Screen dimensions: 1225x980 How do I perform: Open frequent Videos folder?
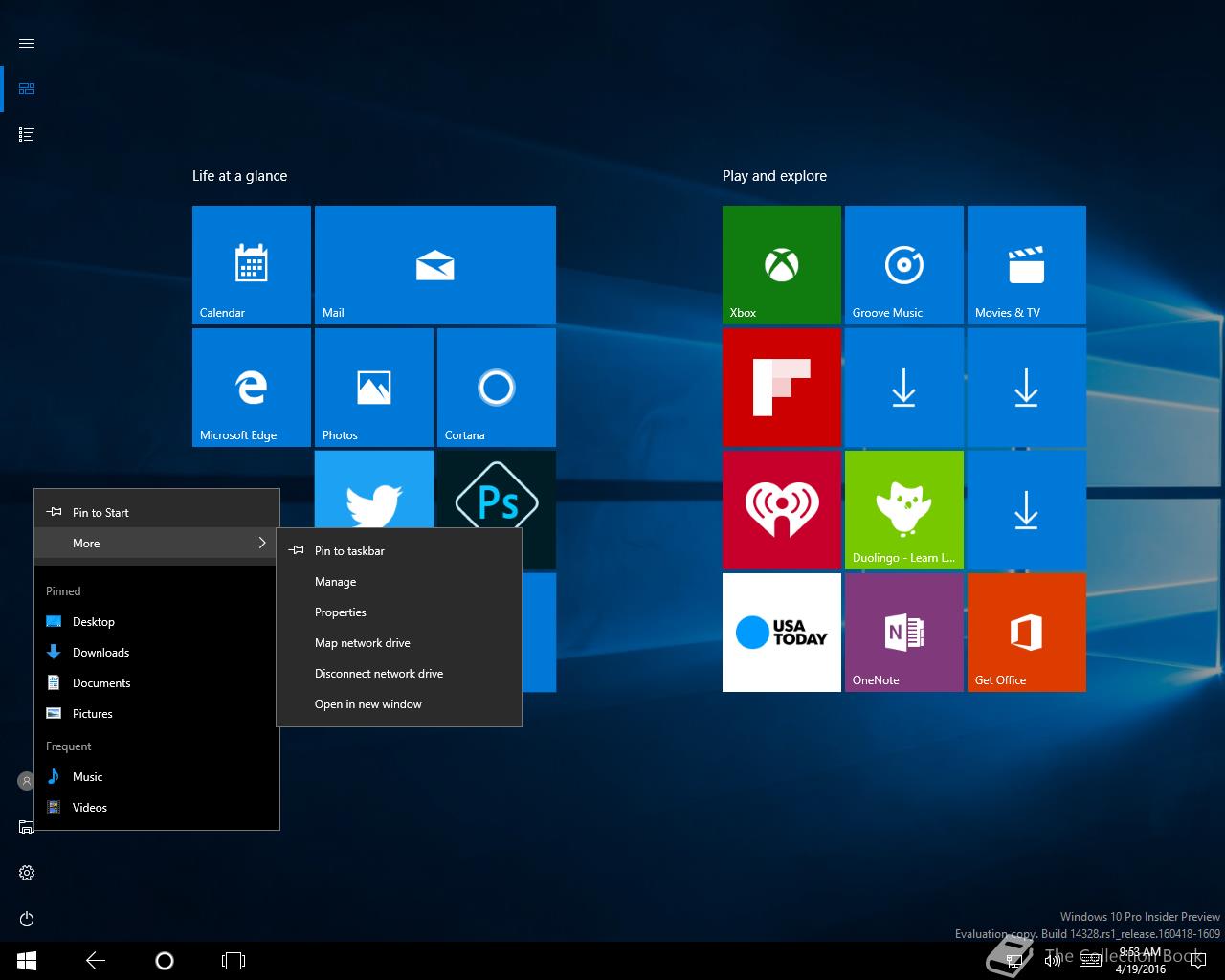coord(157,807)
